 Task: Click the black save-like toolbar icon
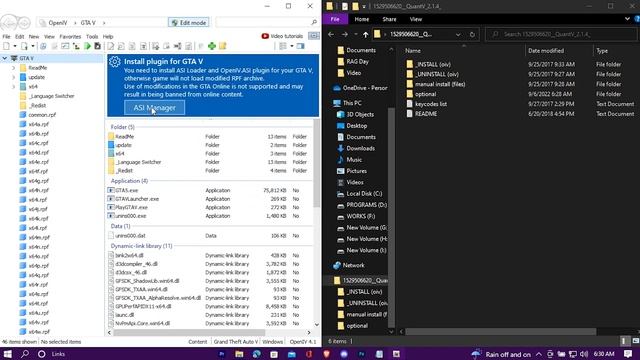point(98,46)
